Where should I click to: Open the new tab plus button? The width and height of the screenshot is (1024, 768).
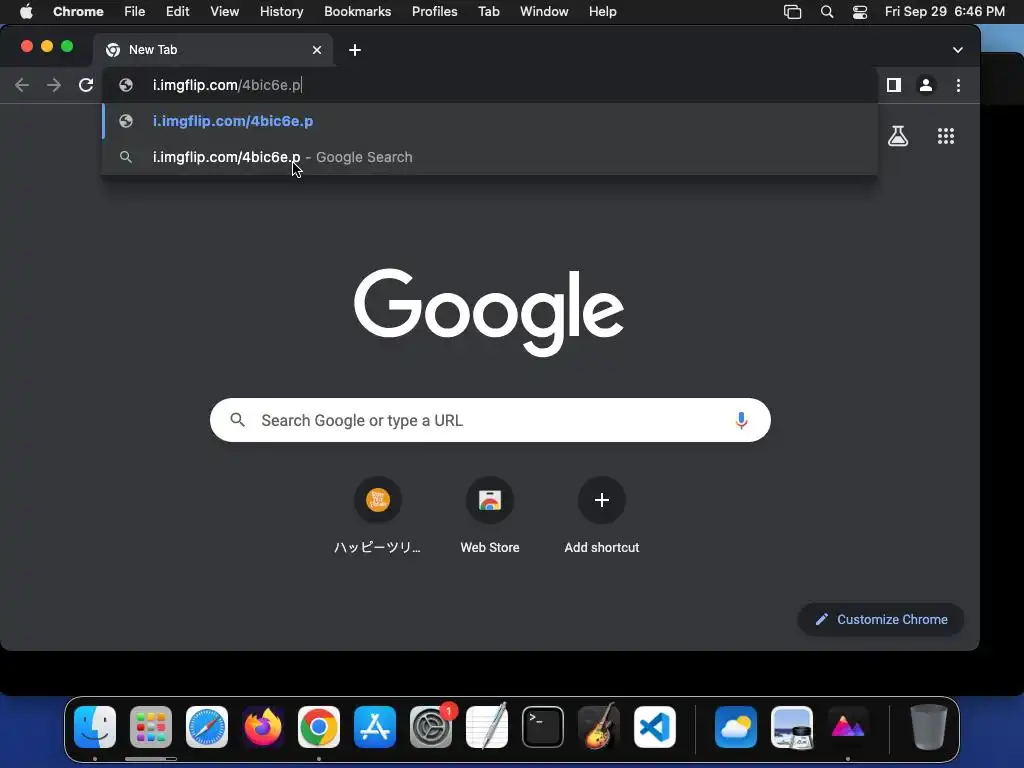pyautogui.click(x=355, y=50)
